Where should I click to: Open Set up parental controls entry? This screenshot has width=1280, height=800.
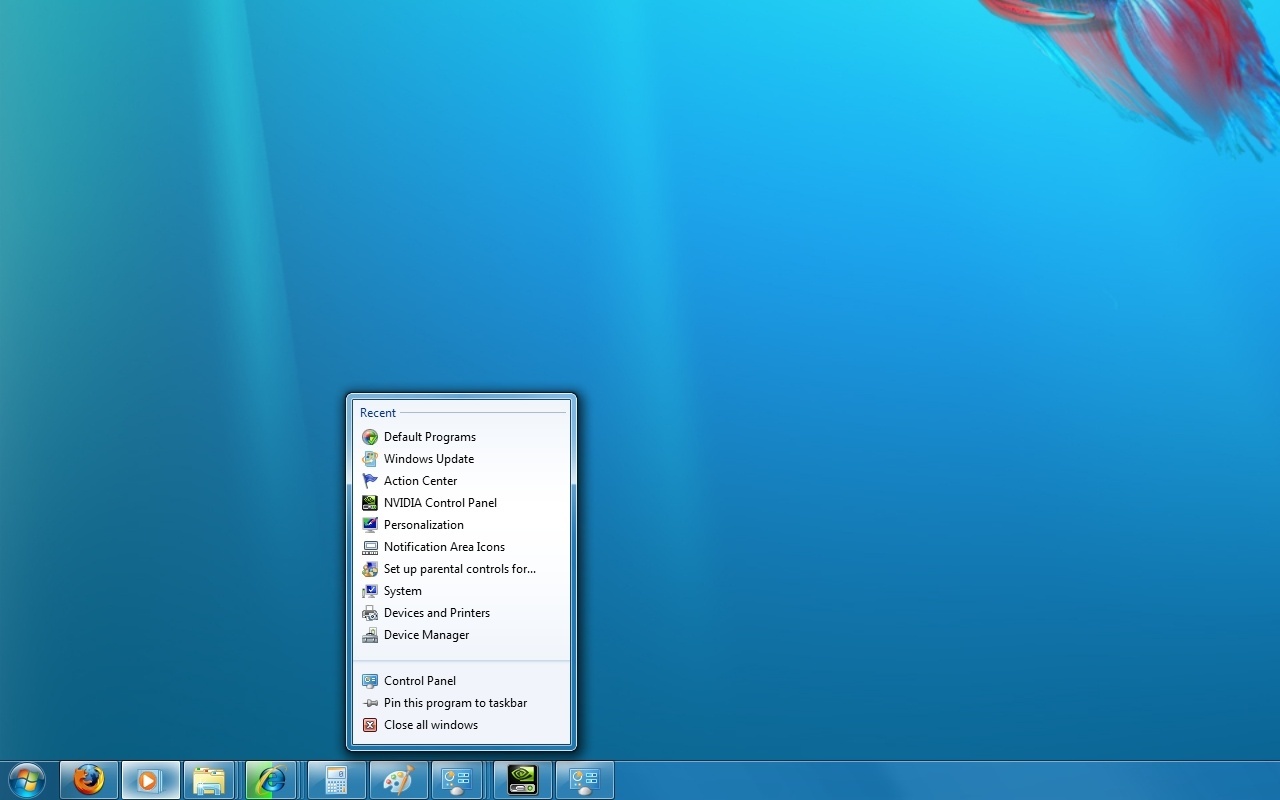click(459, 568)
